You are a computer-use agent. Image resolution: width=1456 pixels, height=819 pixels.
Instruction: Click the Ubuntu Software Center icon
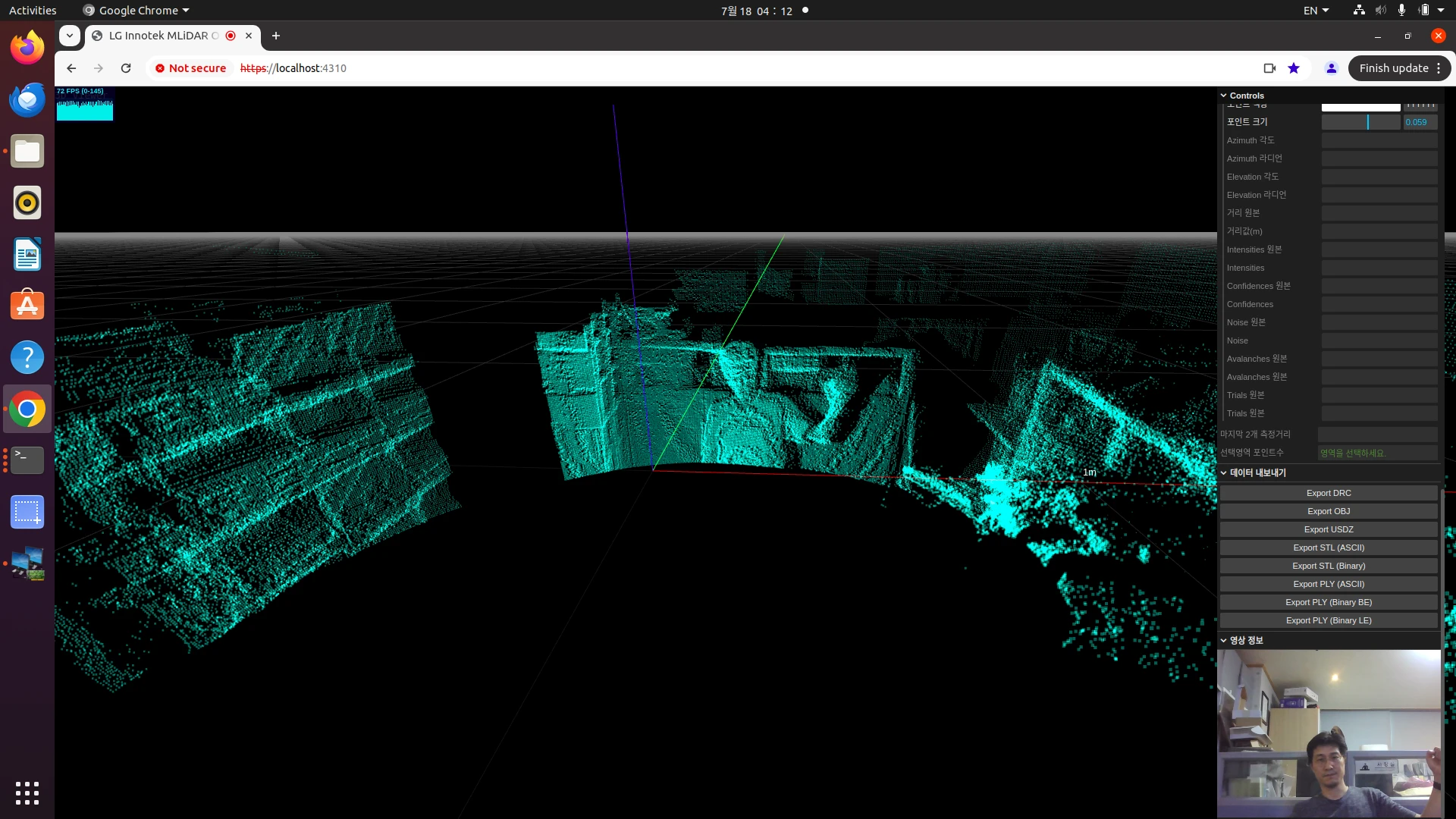coord(27,305)
